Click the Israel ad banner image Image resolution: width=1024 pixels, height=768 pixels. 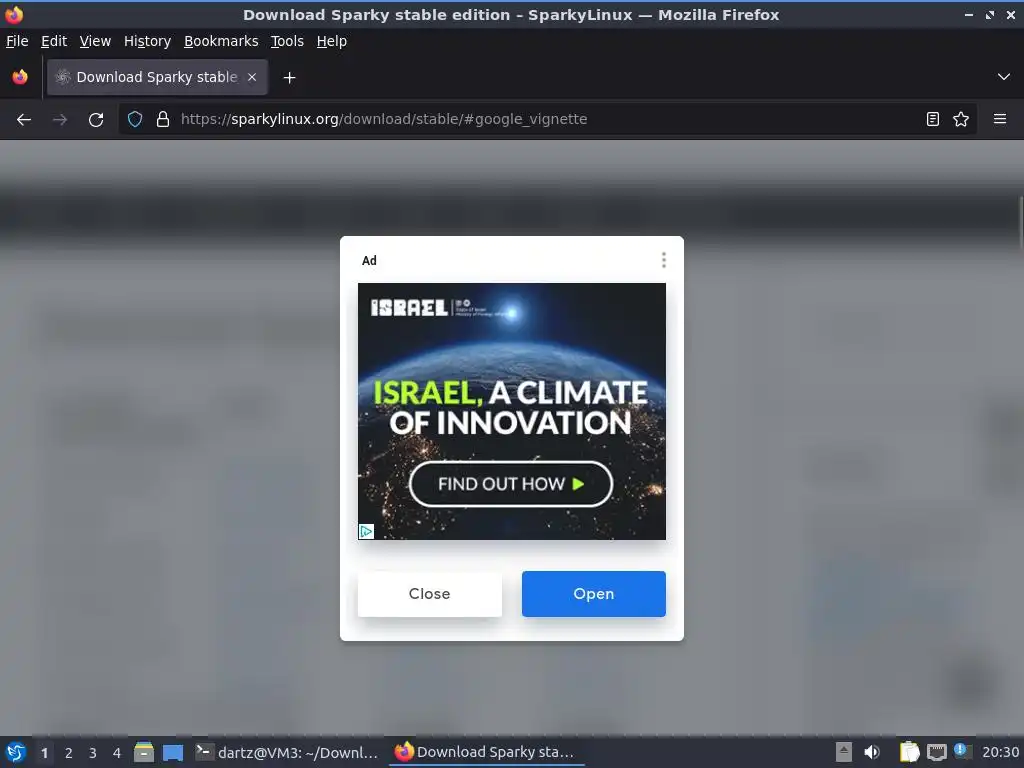tap(512, 411)
